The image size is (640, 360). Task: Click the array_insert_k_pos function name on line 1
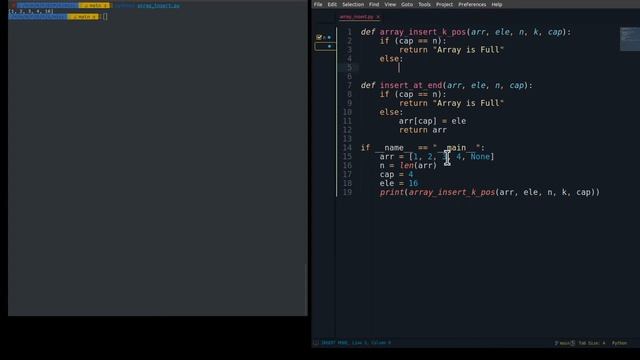pos(423,32)
